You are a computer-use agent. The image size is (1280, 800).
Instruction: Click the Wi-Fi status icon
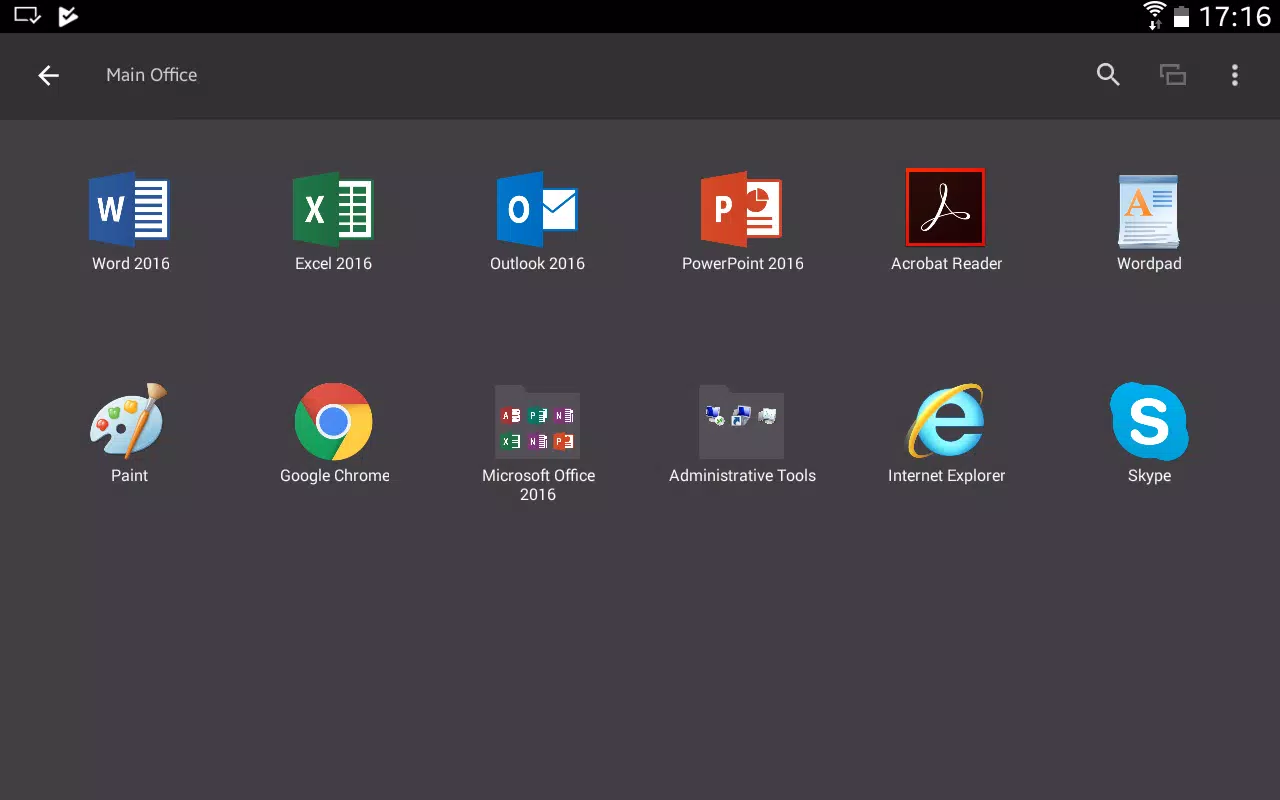click(1155, 16)
